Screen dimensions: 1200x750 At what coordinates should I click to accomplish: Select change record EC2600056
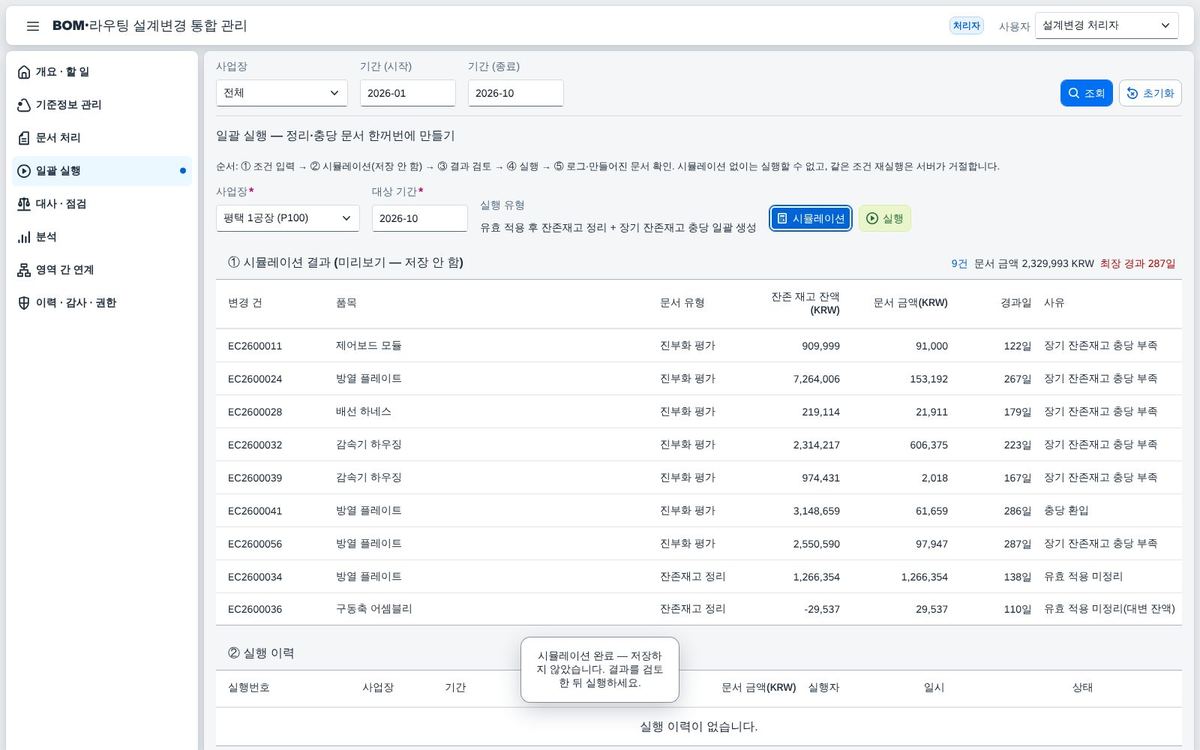[x=255, y=544]
